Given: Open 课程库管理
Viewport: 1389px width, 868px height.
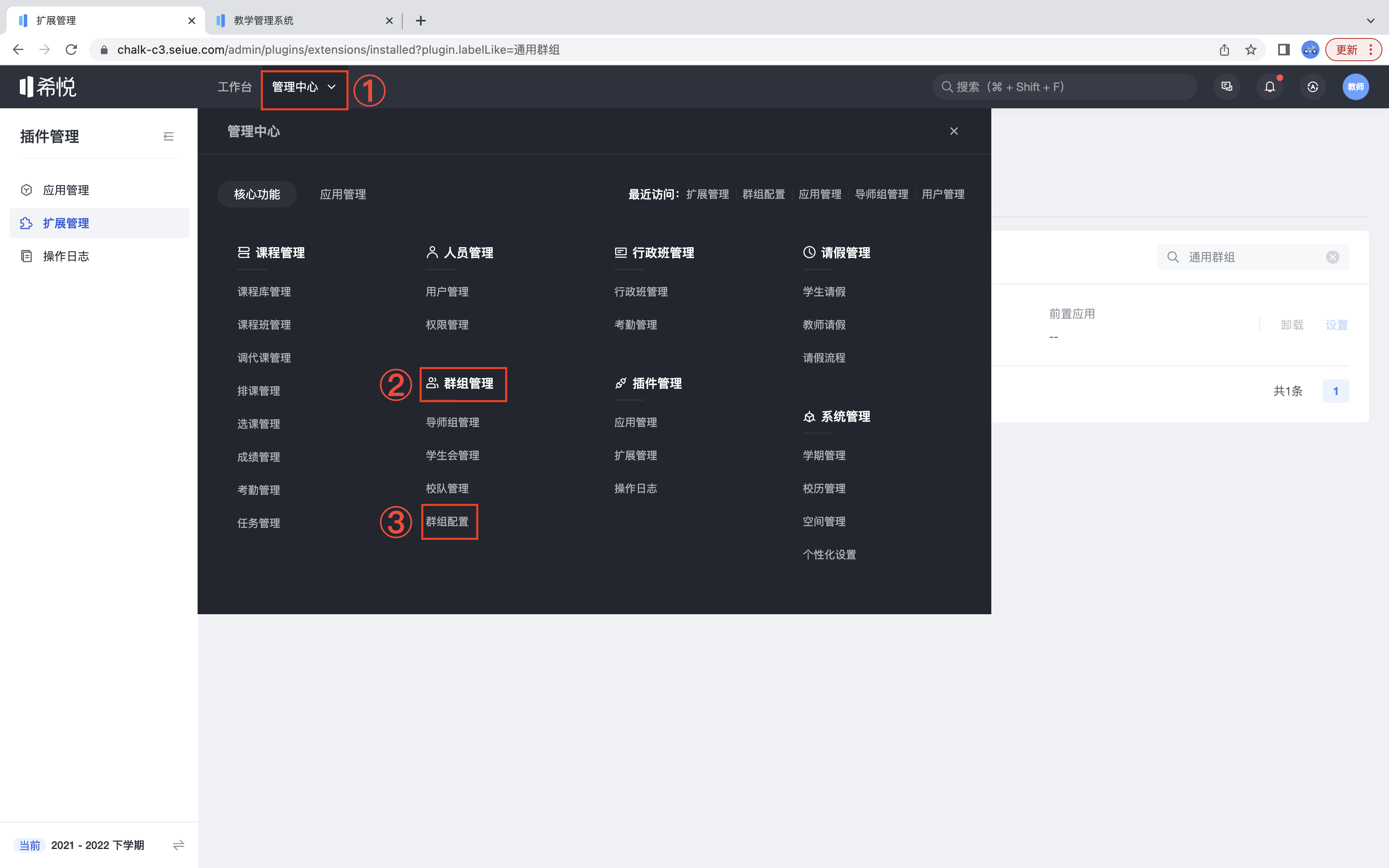Looking at the screenshot, I should pos(264,292).
